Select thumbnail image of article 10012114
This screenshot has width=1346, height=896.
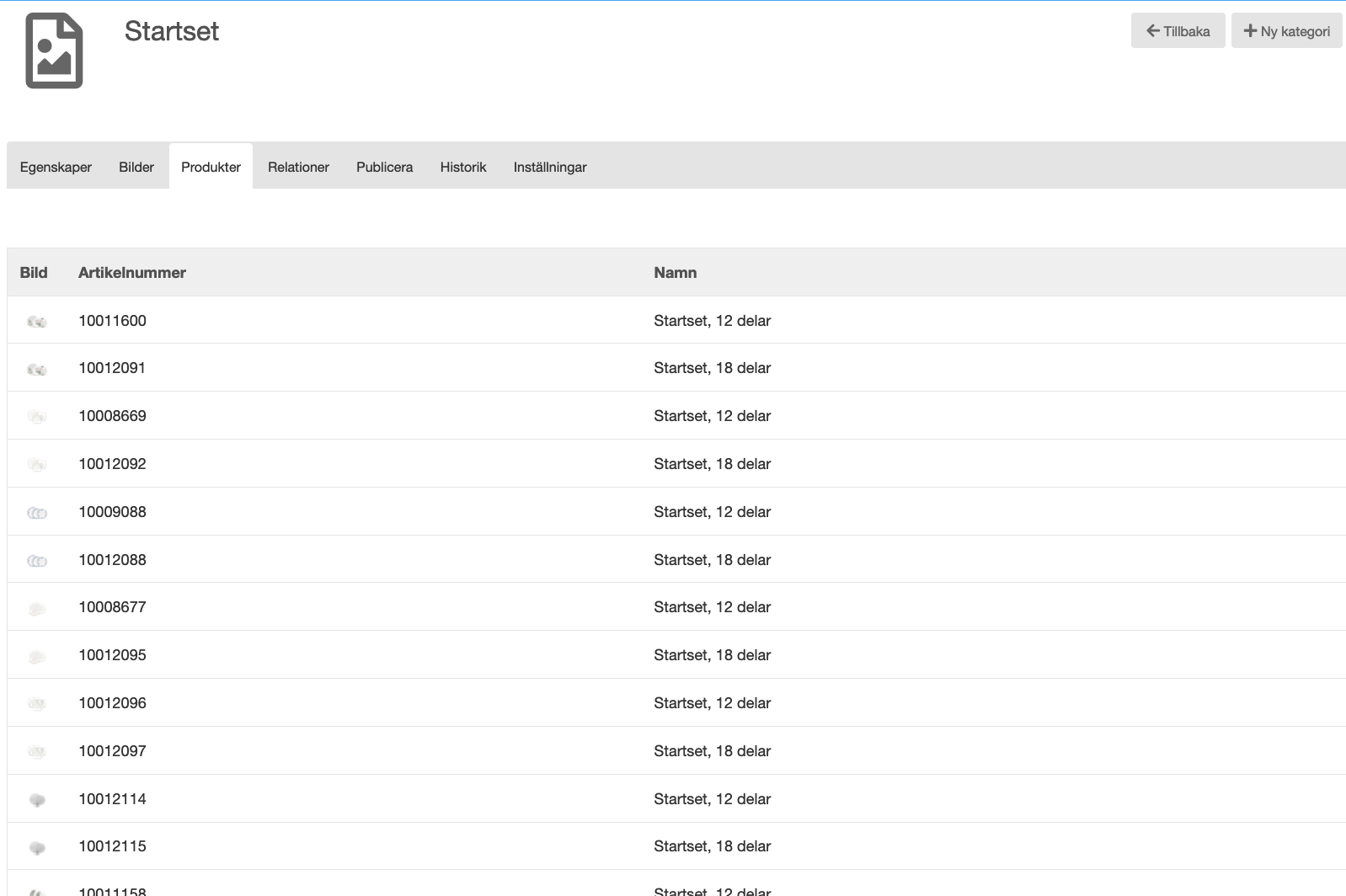point(37,800)
